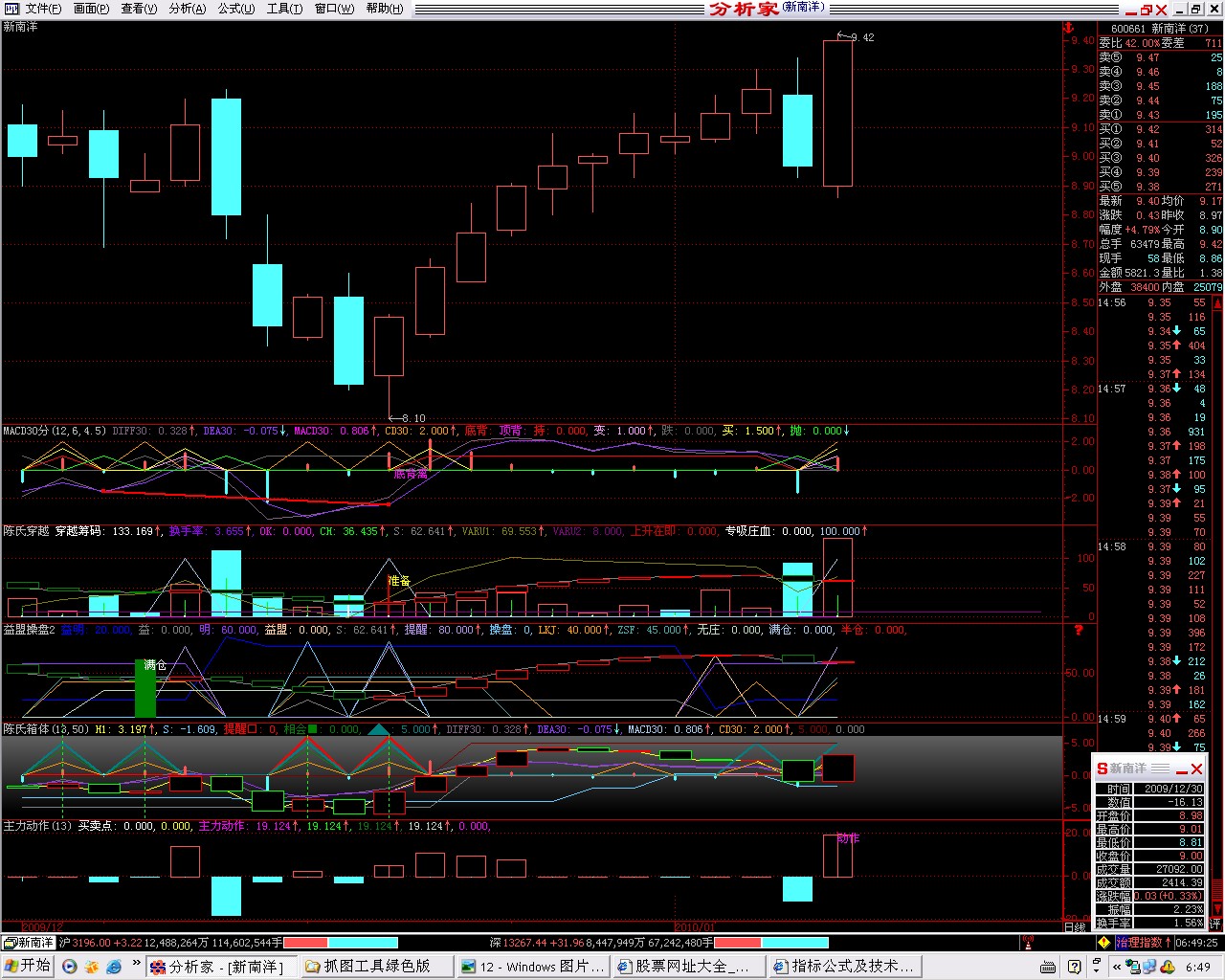This screenshot has height=980, width=1225.
Task: Click the 日线 period label
Action: (1075, 926)
